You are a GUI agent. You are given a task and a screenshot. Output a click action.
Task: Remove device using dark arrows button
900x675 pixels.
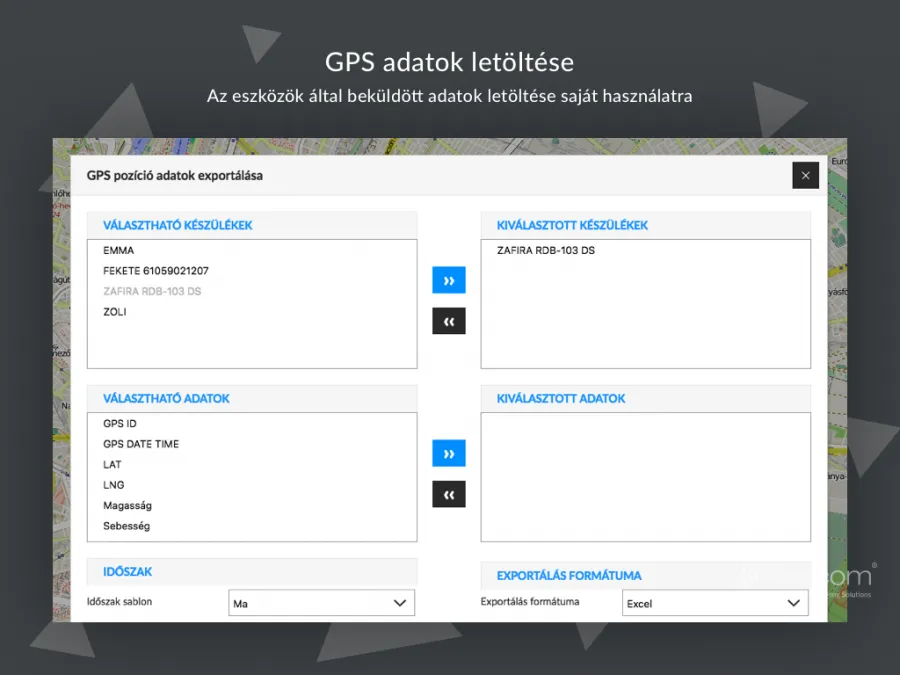[449, 321]
